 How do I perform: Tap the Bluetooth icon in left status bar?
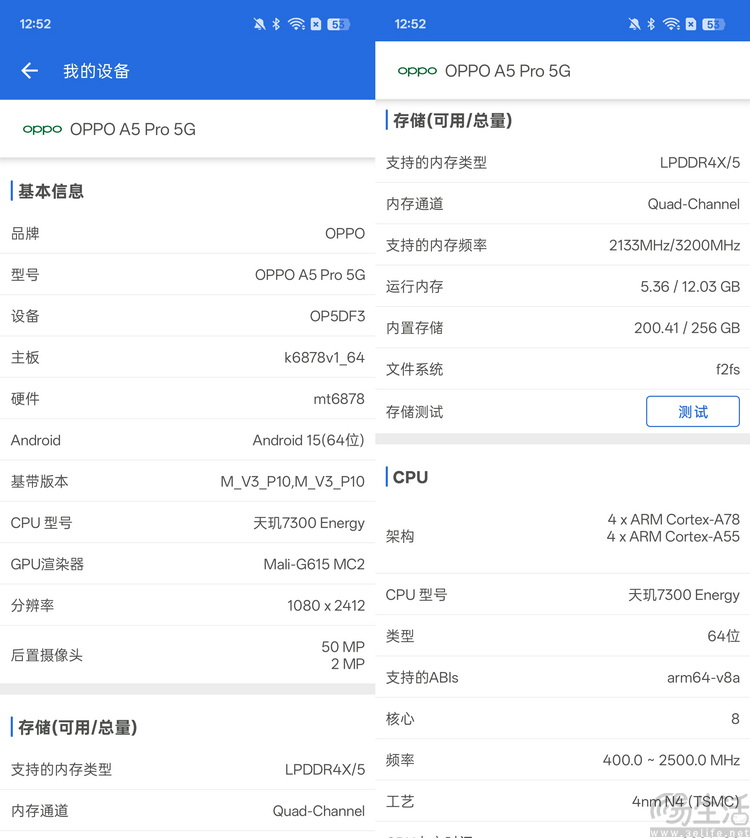point(276,24)
